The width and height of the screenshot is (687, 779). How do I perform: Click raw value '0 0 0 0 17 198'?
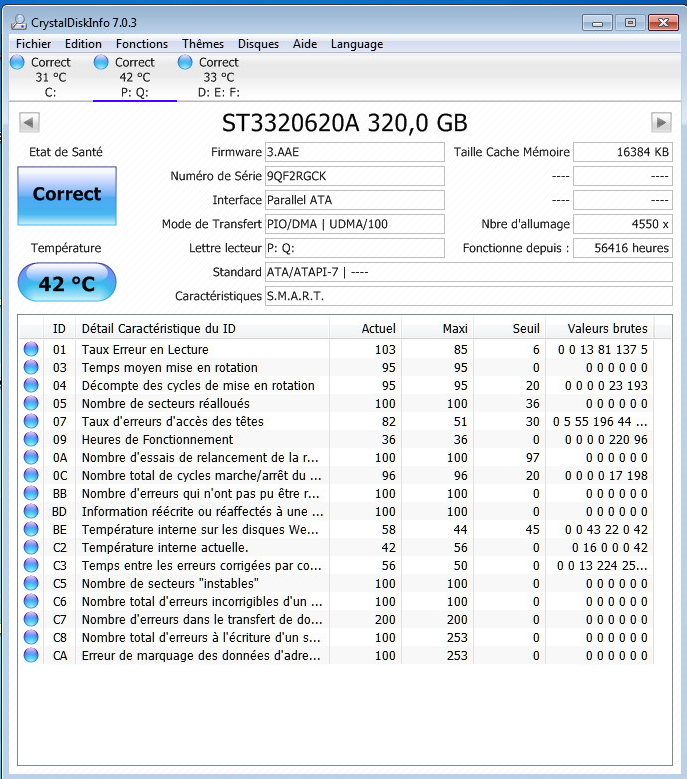click(606, 475)
